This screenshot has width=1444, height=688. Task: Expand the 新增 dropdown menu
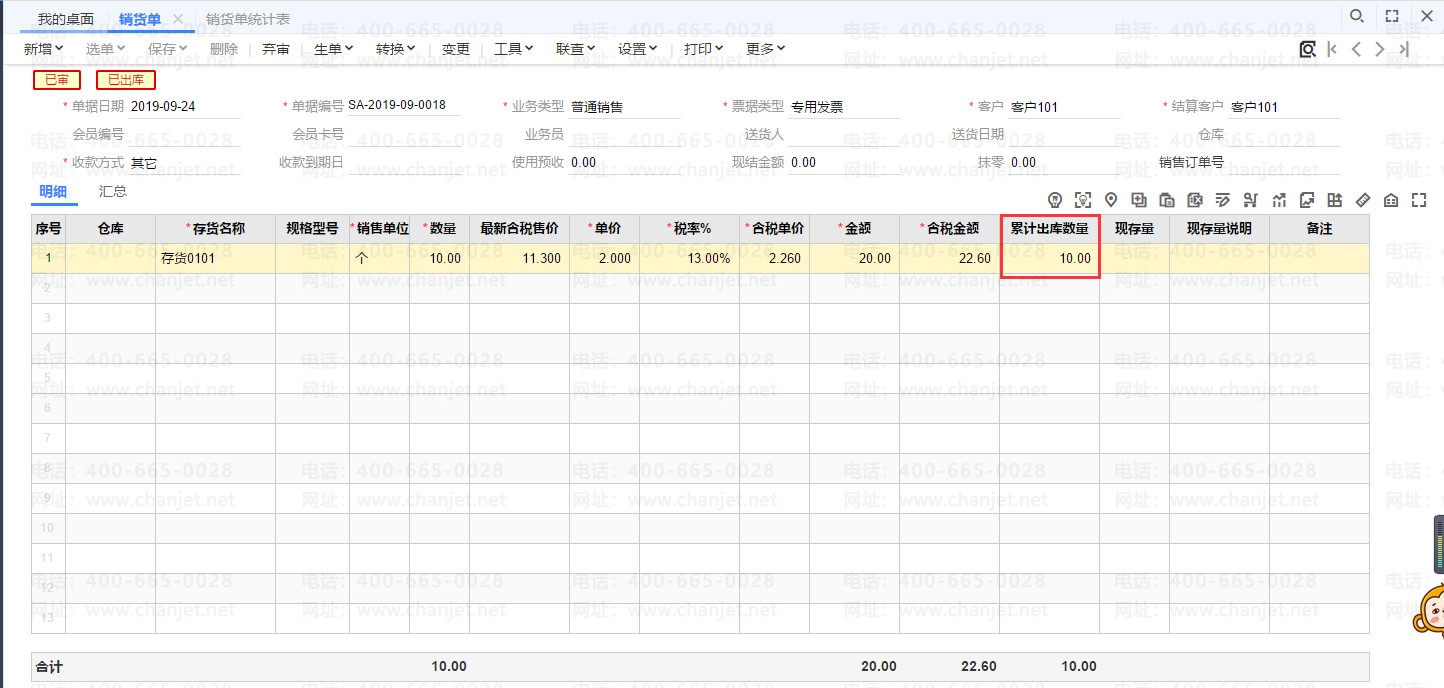pos(44,49)
